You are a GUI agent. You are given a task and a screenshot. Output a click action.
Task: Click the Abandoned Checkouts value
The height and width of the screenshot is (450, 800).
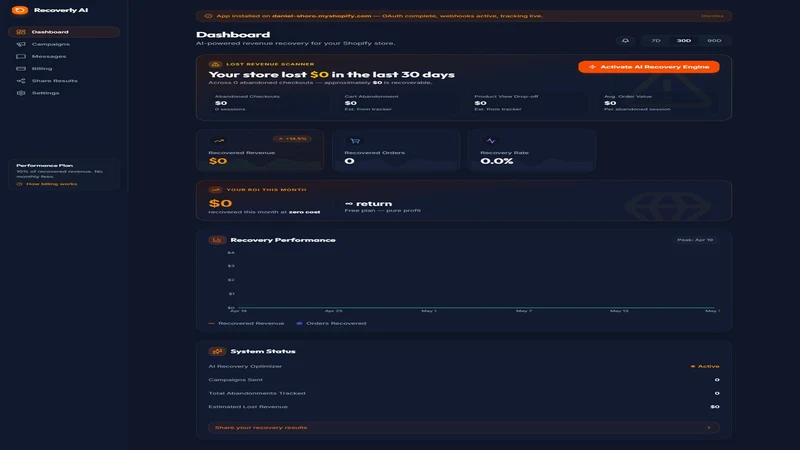click(221, 103)
